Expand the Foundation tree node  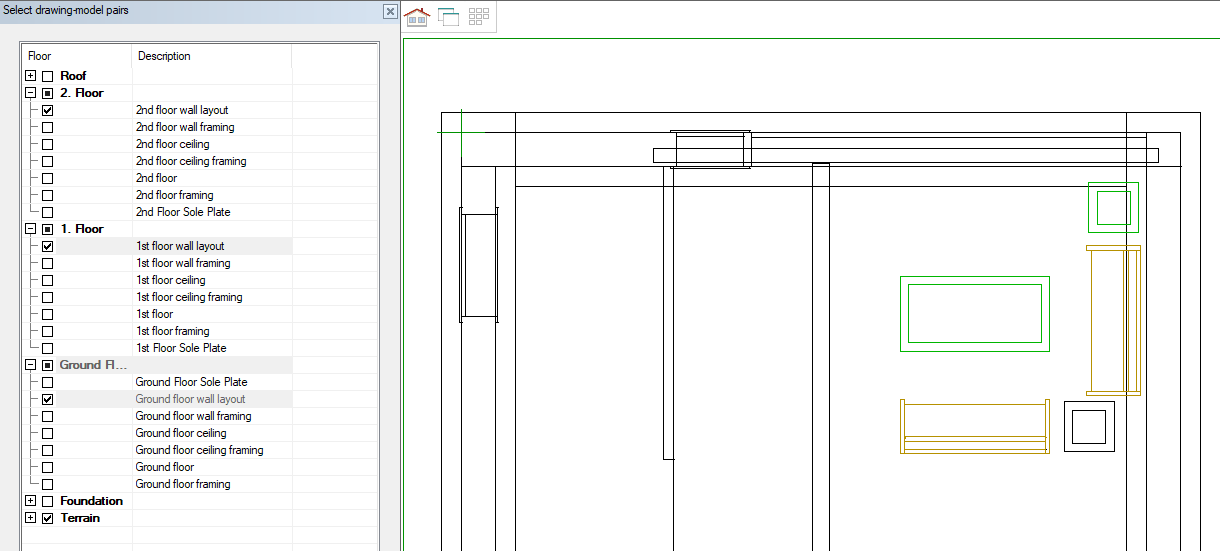[30, 501]
